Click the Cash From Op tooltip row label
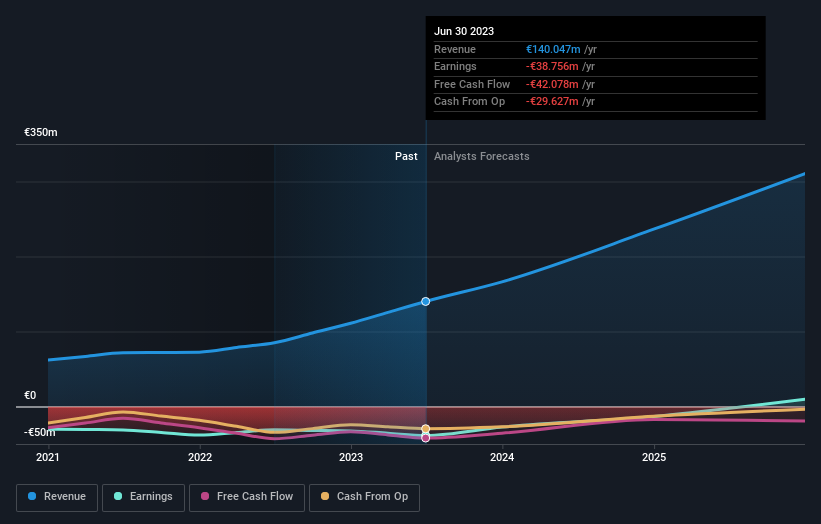Screen dimensions: 821x524 (x=470, y=102)
